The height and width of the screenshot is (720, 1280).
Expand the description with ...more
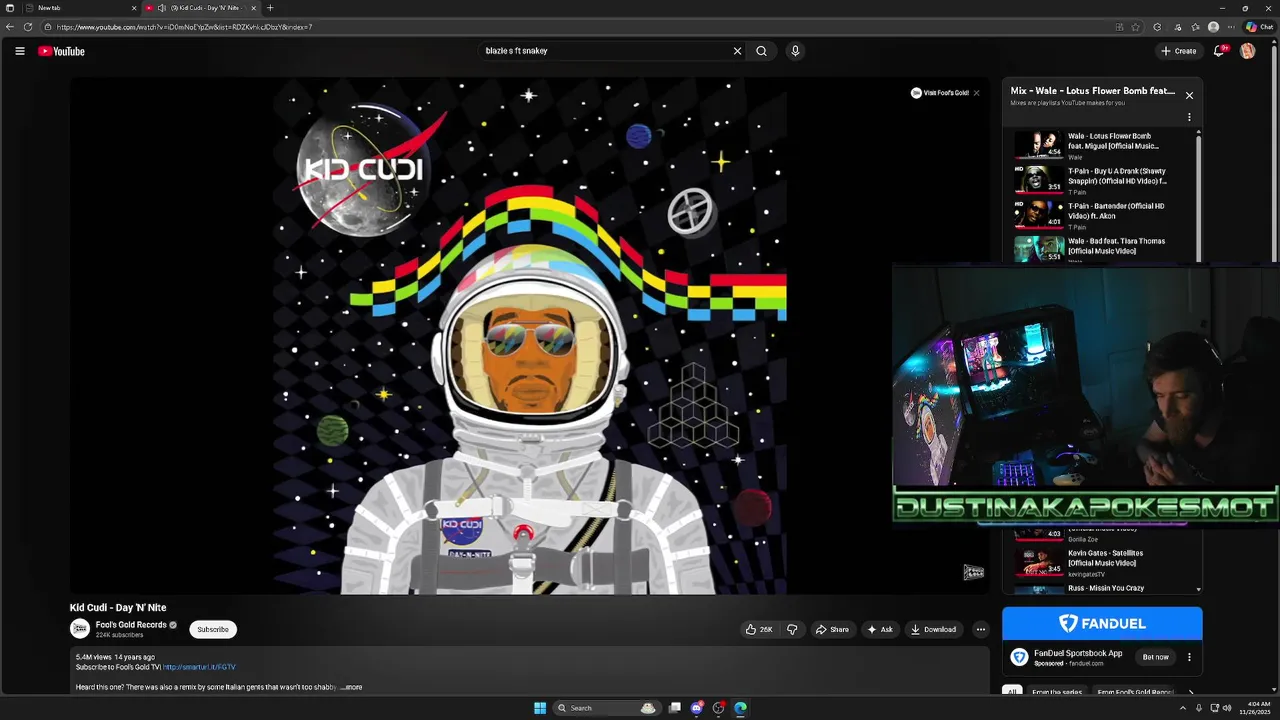pos(351,687)
